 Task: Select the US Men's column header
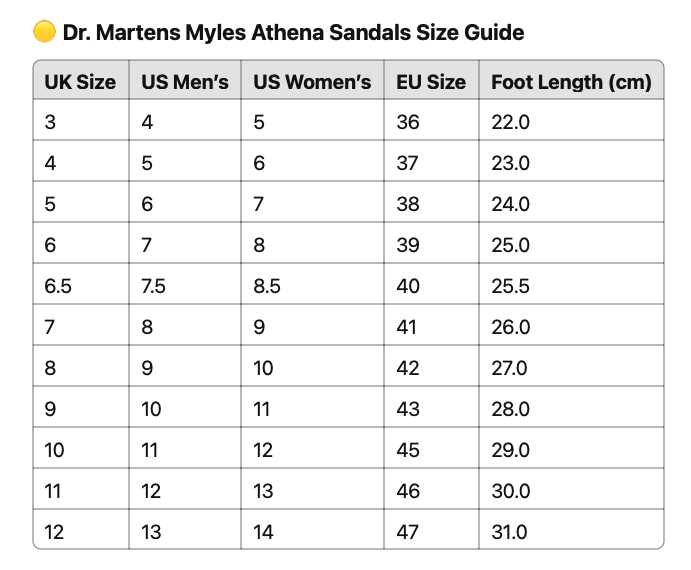[x=185, y=82]
